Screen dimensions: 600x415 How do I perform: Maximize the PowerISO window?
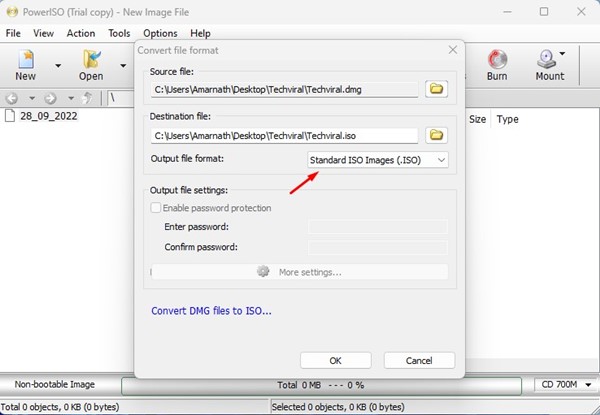coord(544,12)
